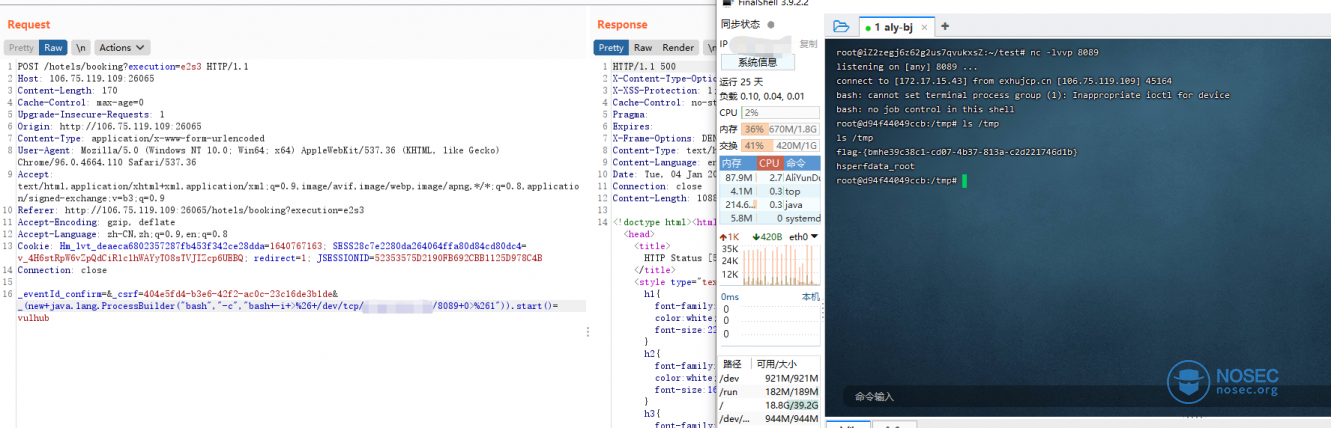Switch Response view to Render
The height and width of the screenshot is (428, 1331).
[x=678, y=47]
